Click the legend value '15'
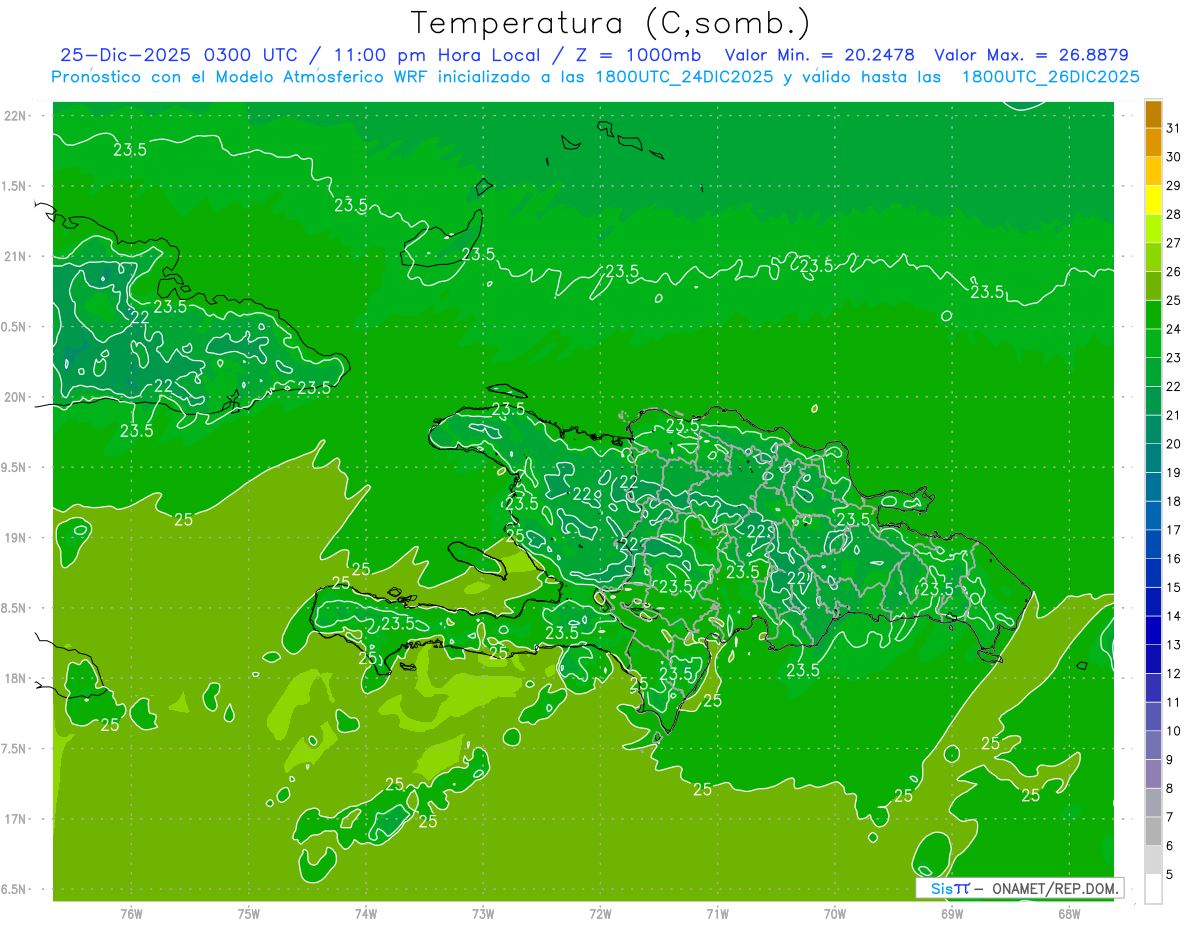 tap(1174, 587)
